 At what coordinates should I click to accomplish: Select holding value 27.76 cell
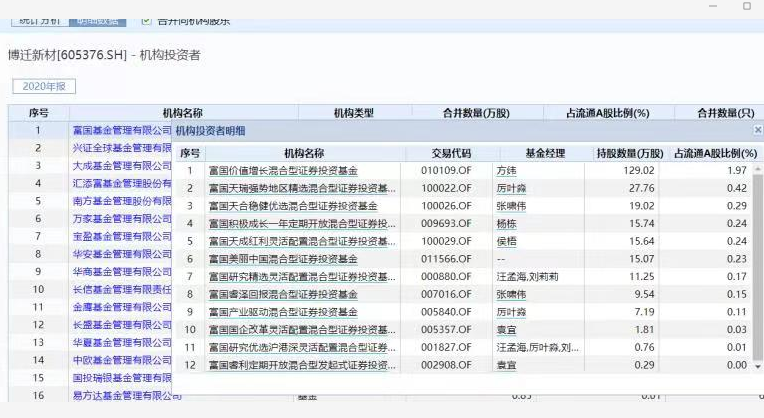pyautogui.click(x=642, y=188)
